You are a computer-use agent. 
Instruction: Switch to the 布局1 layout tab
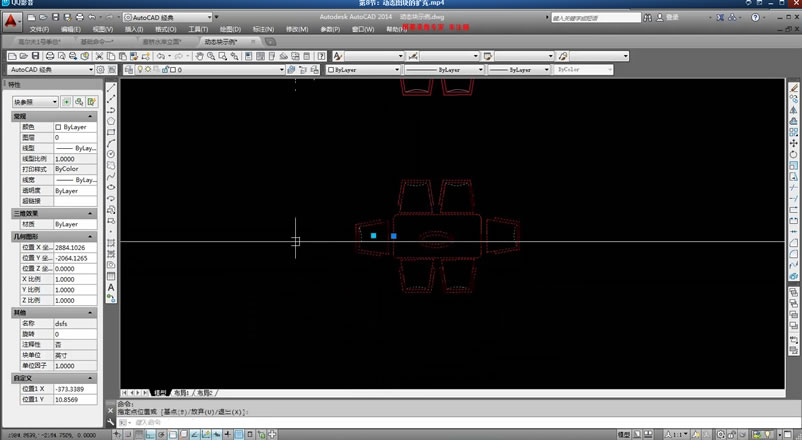coord(181,393)
